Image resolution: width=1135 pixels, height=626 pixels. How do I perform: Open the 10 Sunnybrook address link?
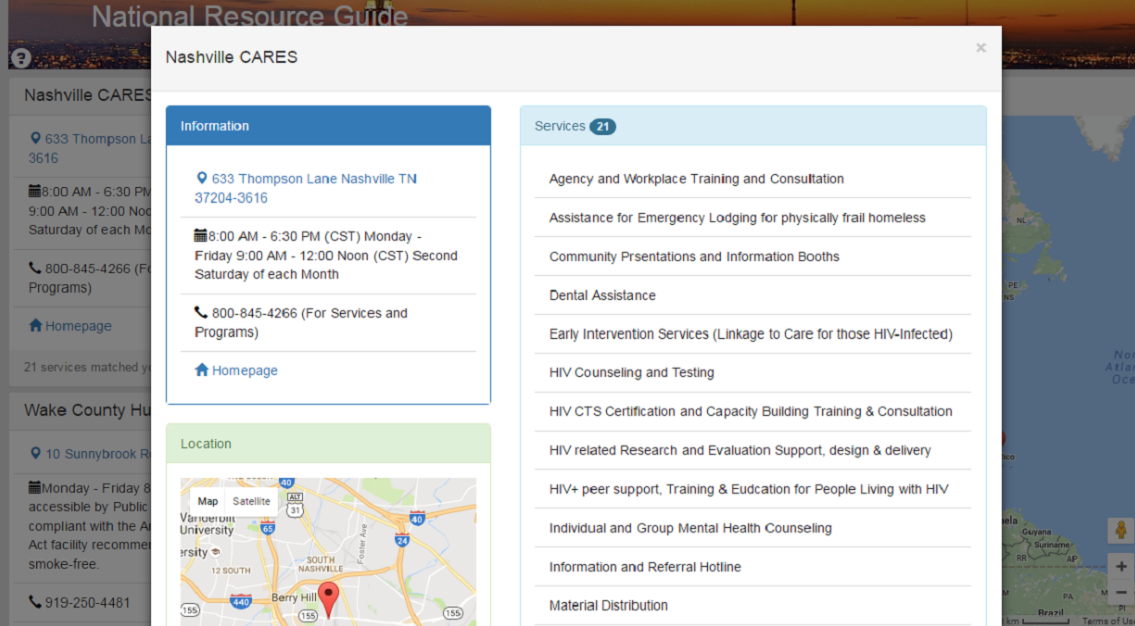(98, 454)
